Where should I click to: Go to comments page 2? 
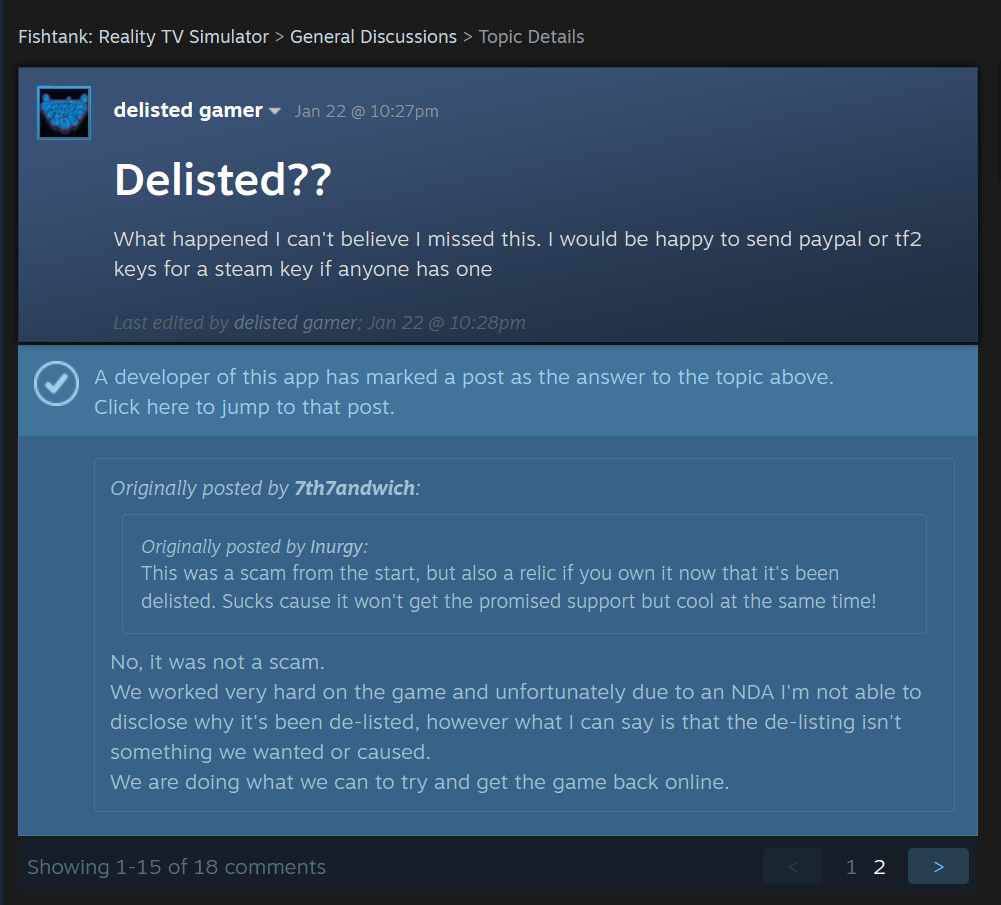click(879, 867)
